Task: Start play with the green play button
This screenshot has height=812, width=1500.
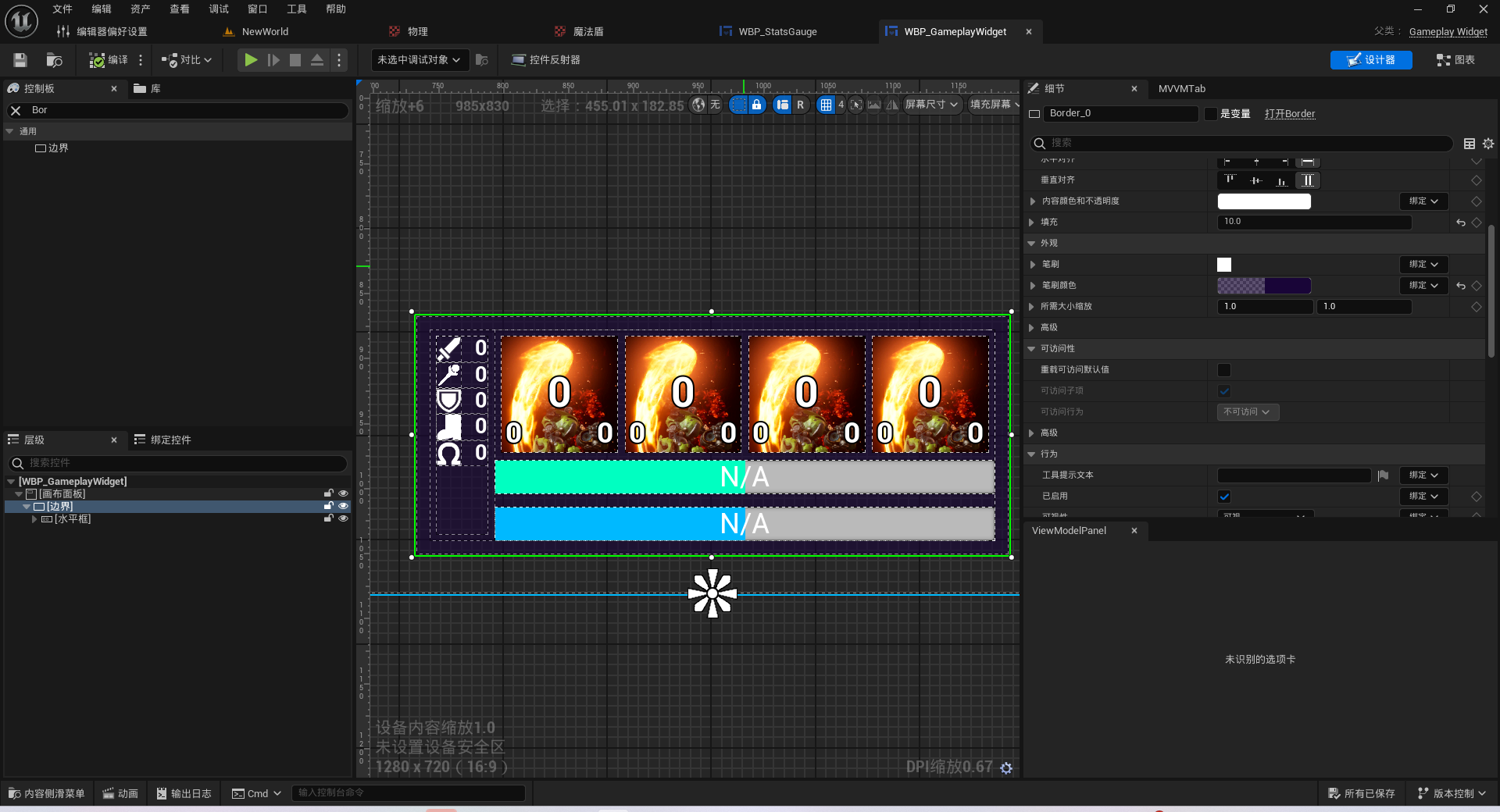Action: 250,60
